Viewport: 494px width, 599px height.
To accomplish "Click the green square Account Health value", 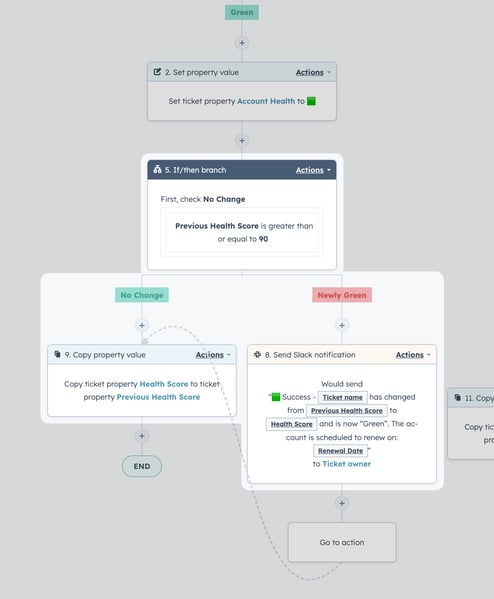I will tap(311, 101).
